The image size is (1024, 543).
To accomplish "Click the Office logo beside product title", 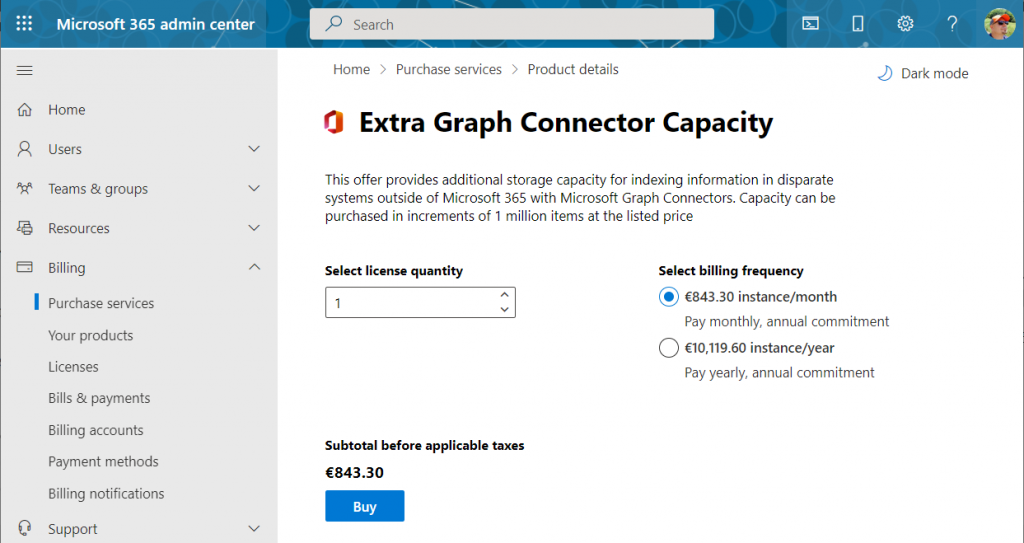I will [x=334, y=122].
